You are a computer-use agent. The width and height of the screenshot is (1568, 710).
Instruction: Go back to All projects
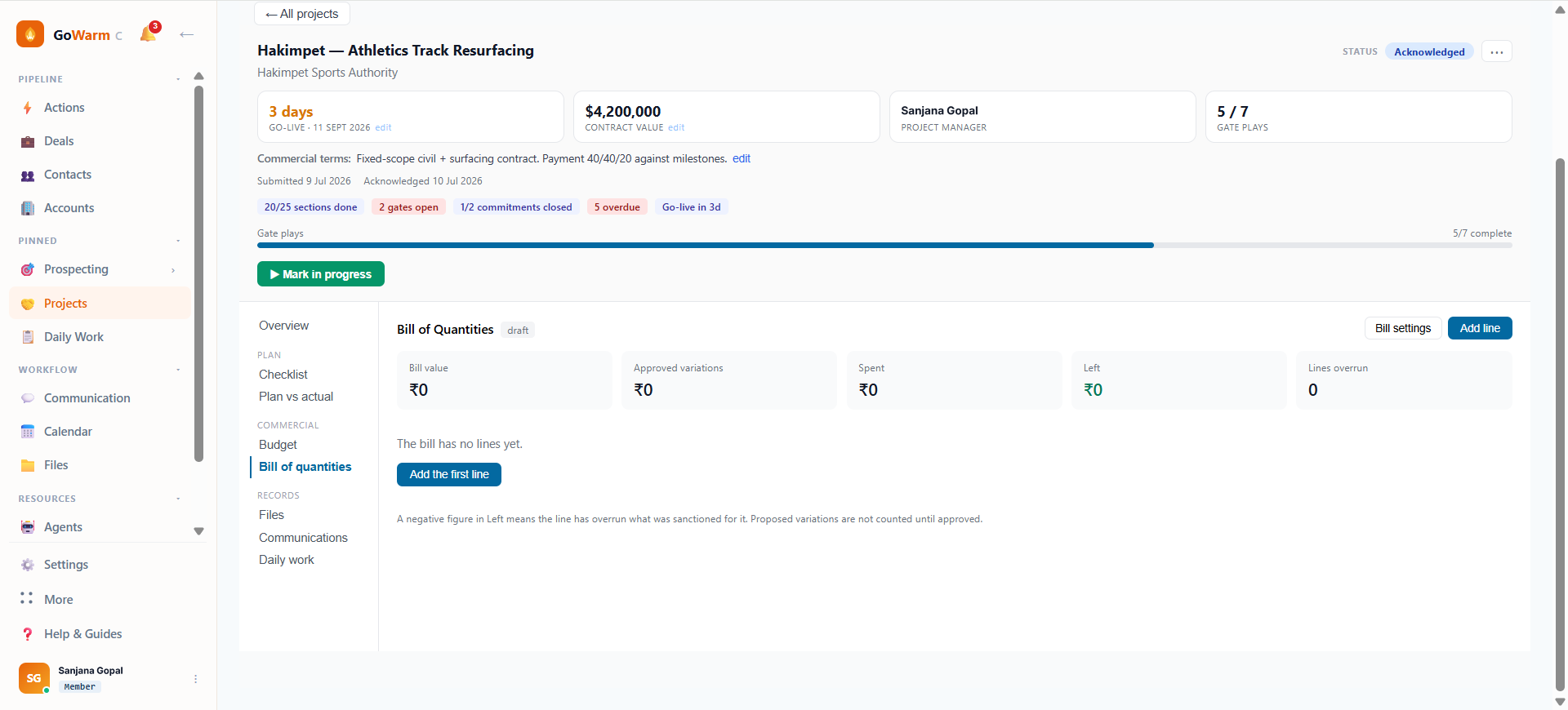point(302,14)
